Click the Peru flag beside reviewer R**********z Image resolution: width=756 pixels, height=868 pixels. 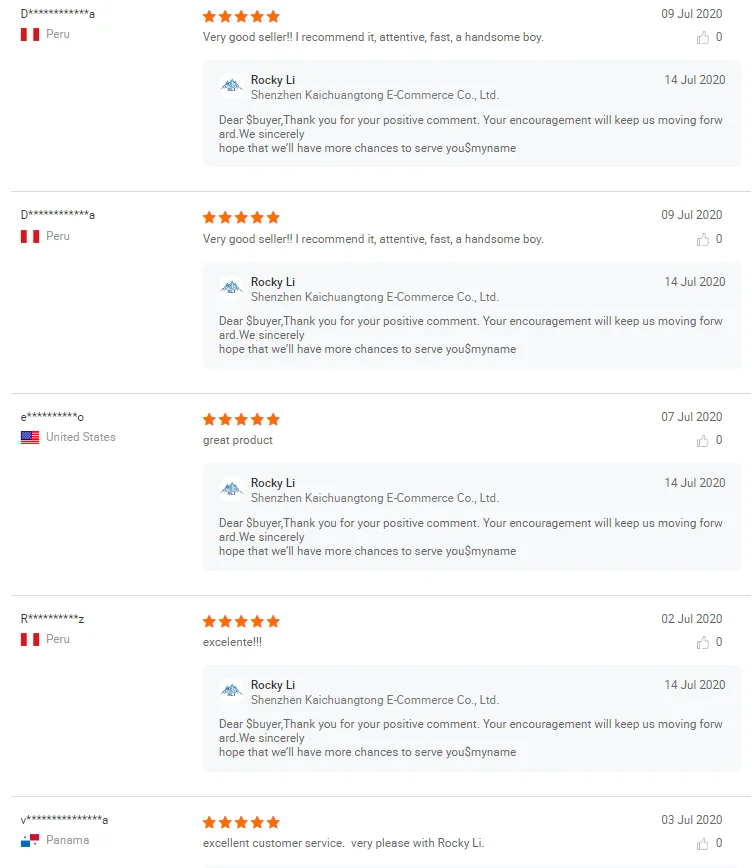tap(30, 639)
